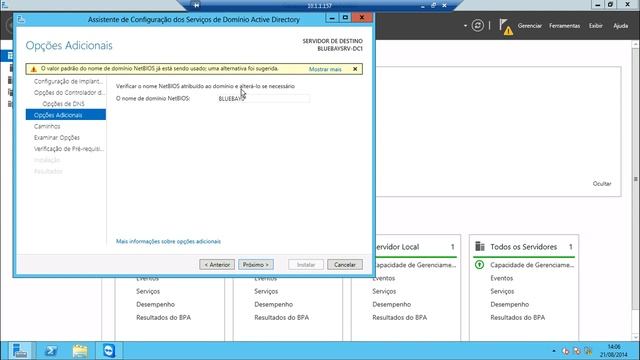Open the Ajuda menu

click(620, 26)
